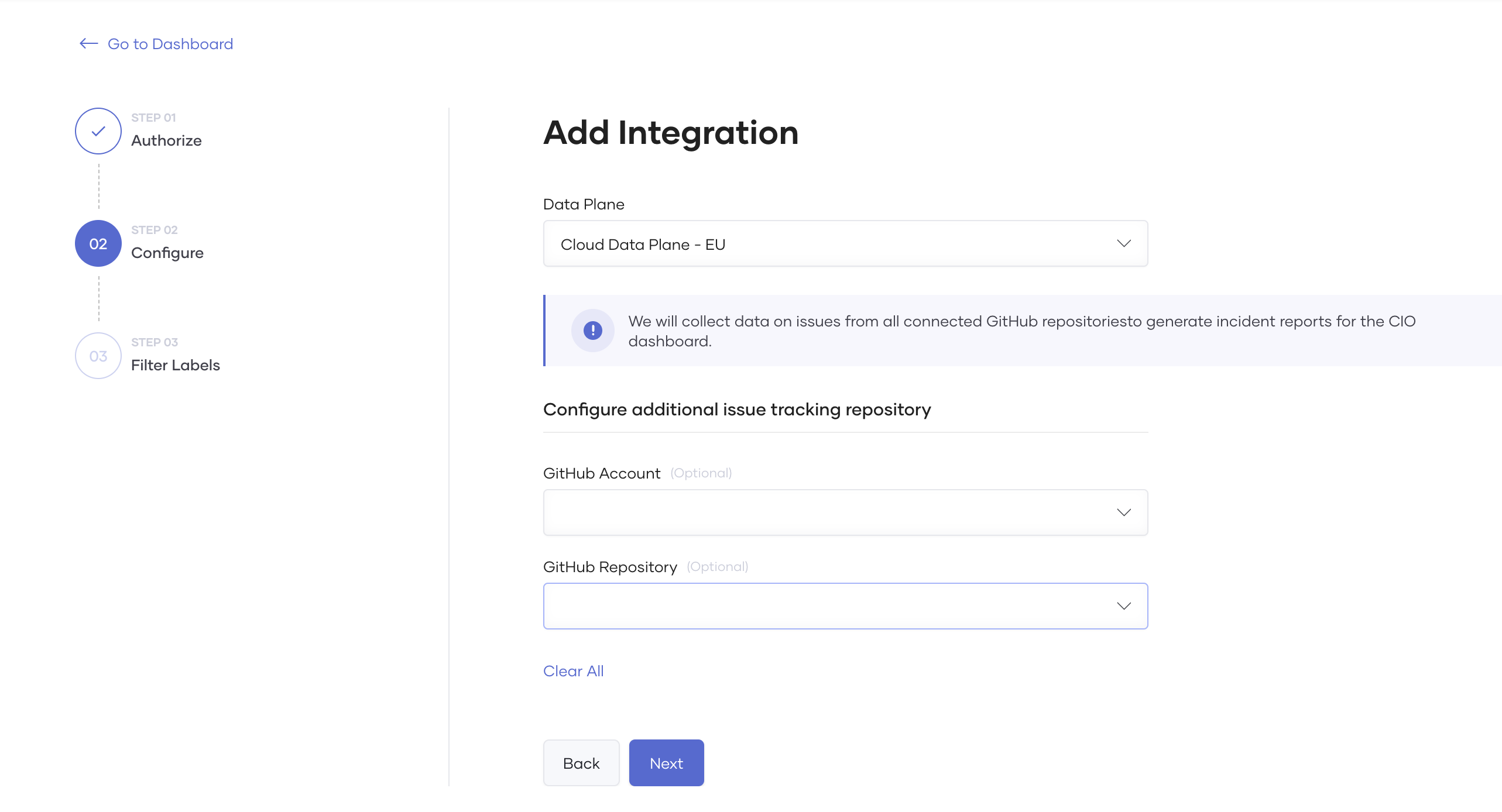Select the Authorize step in the sidebar

[x=166, y=140]
